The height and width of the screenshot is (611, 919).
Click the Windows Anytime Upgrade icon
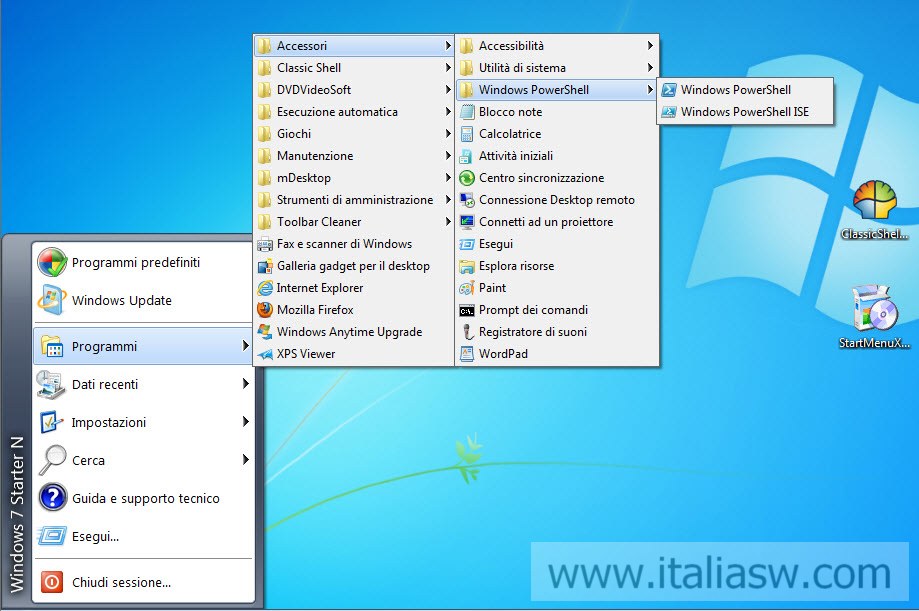pyautogui.click(x=265, y=332)
